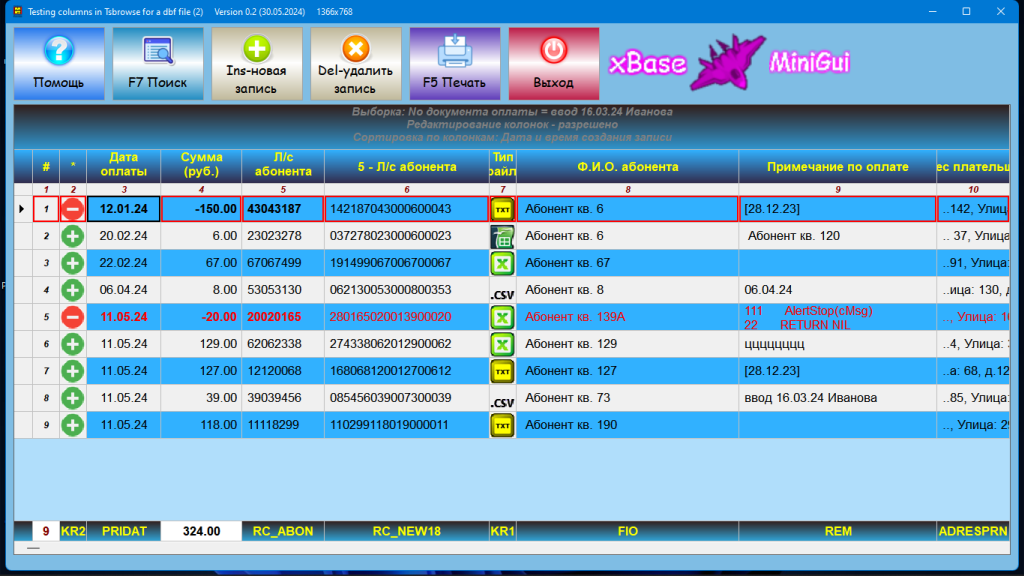
Task: Open the Помощь help button
Action: pyautogui.click(x=59, y=63)
